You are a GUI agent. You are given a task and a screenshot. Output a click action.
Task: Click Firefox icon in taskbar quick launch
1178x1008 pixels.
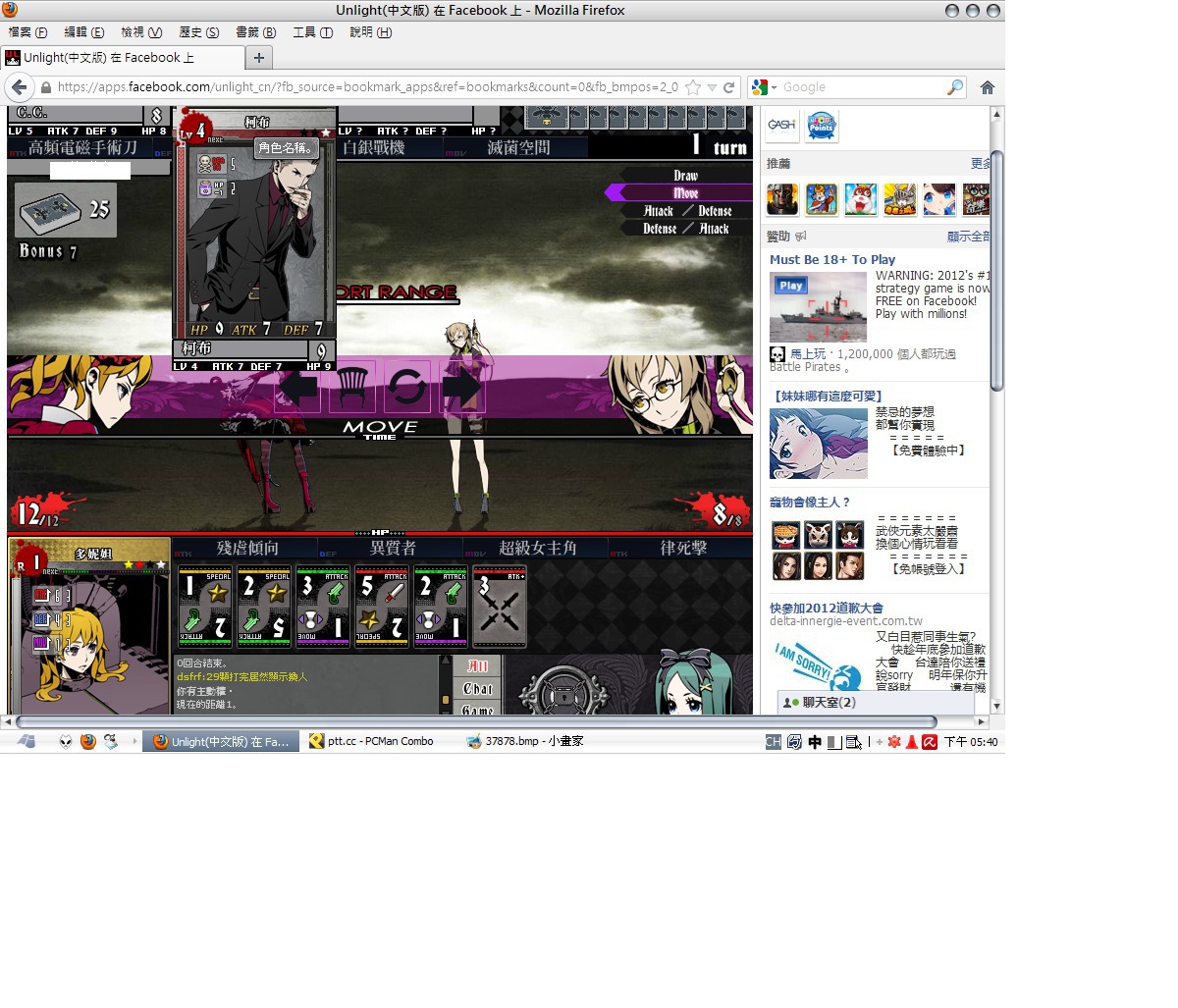88,742
